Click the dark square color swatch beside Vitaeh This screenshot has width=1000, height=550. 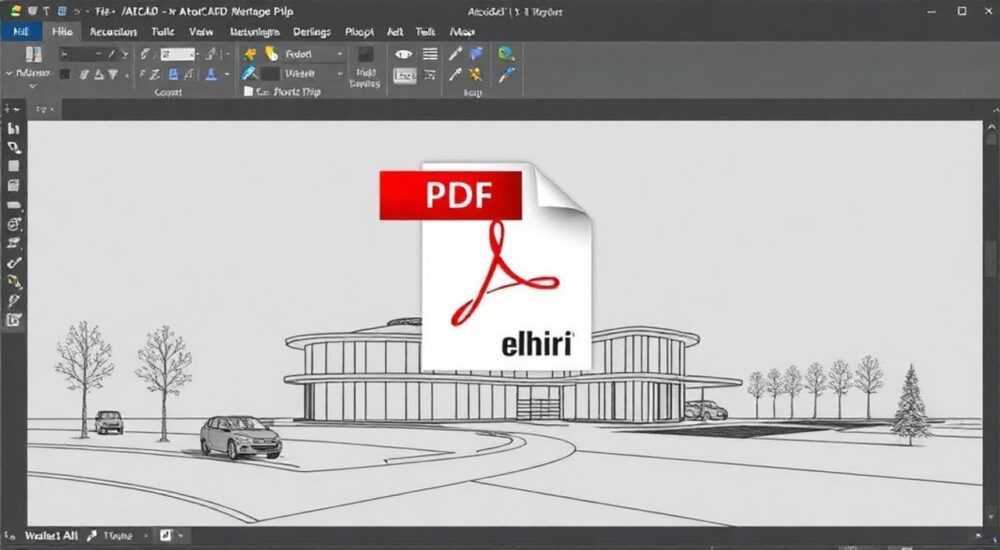tap(270, 75)
